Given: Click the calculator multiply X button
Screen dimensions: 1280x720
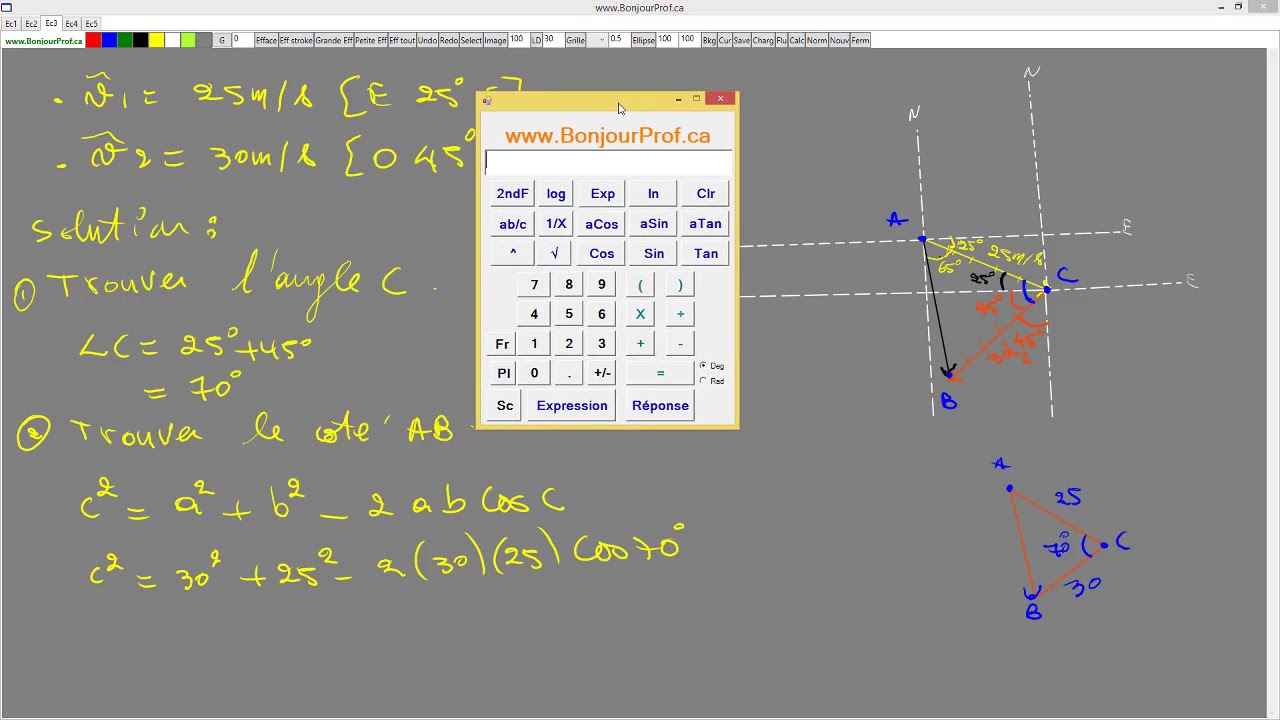Looking at the screenshot, I should [640, 314].
